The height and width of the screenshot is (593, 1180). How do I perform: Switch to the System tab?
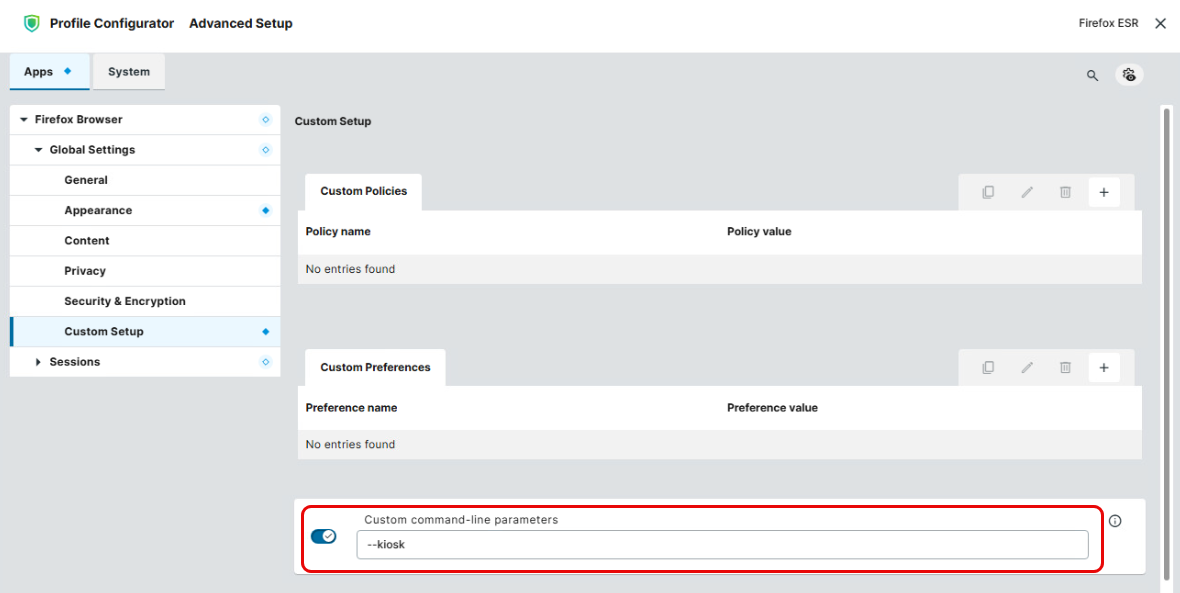(129, 71)
